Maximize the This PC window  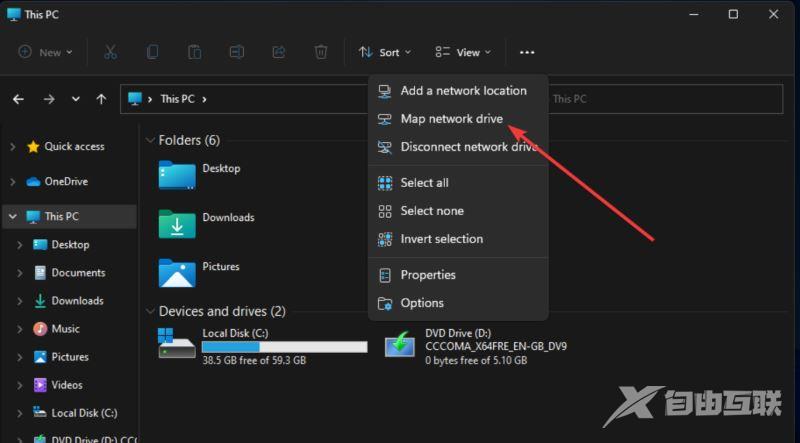[x=733, y=14]
